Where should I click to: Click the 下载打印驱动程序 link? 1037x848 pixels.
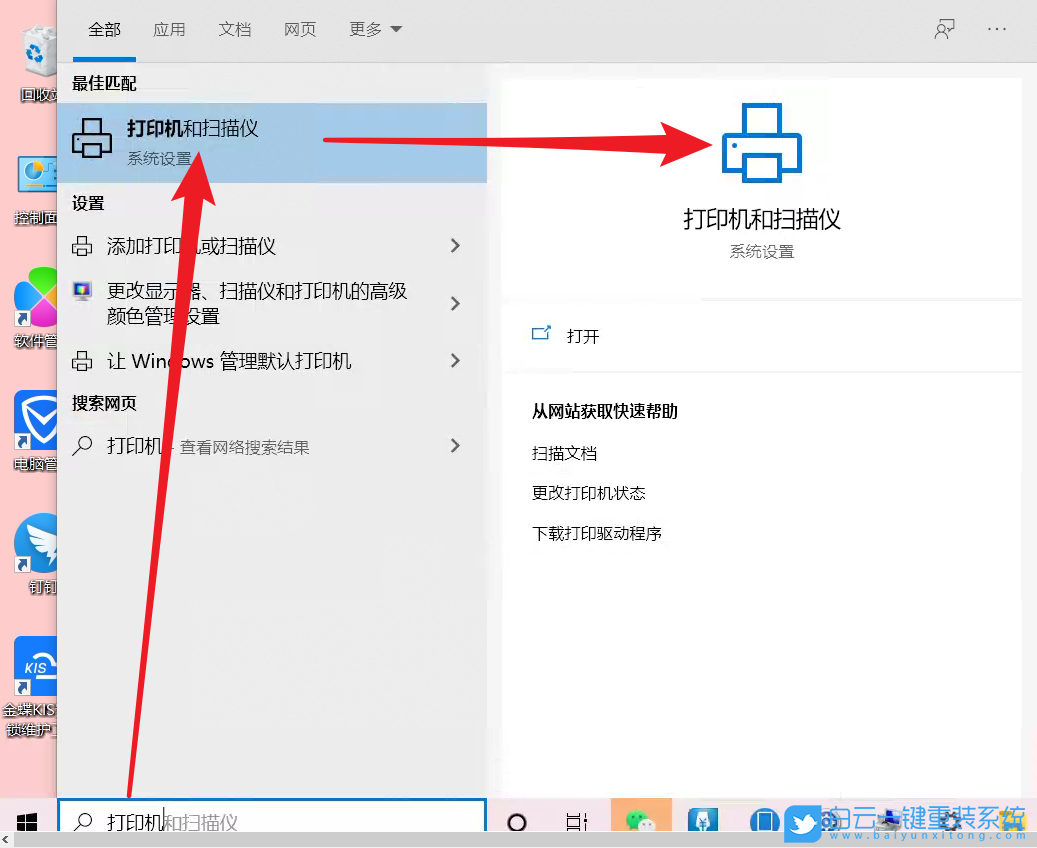click(x=598, y=533)
